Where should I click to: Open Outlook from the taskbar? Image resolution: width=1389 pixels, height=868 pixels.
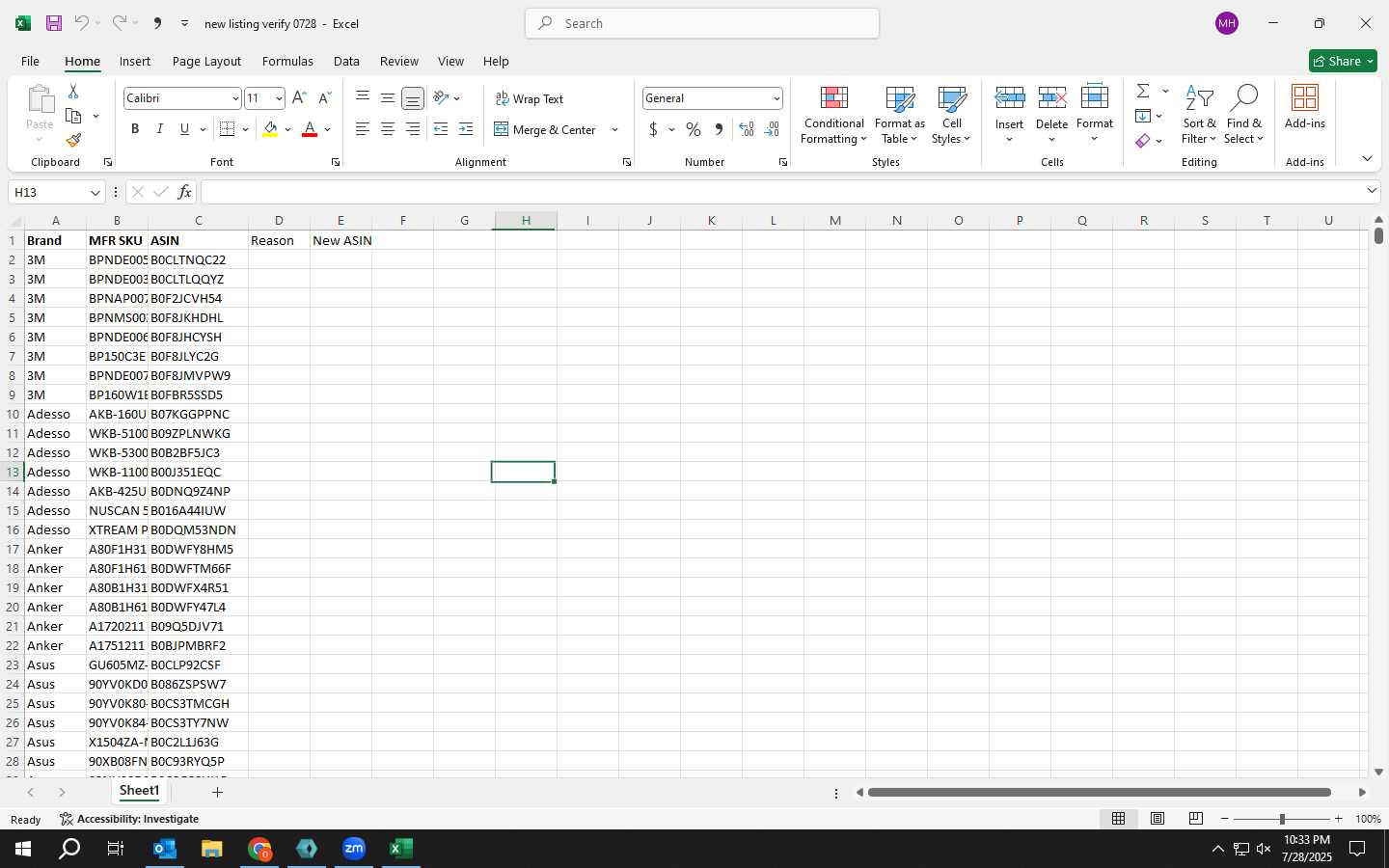click(165, 849)
